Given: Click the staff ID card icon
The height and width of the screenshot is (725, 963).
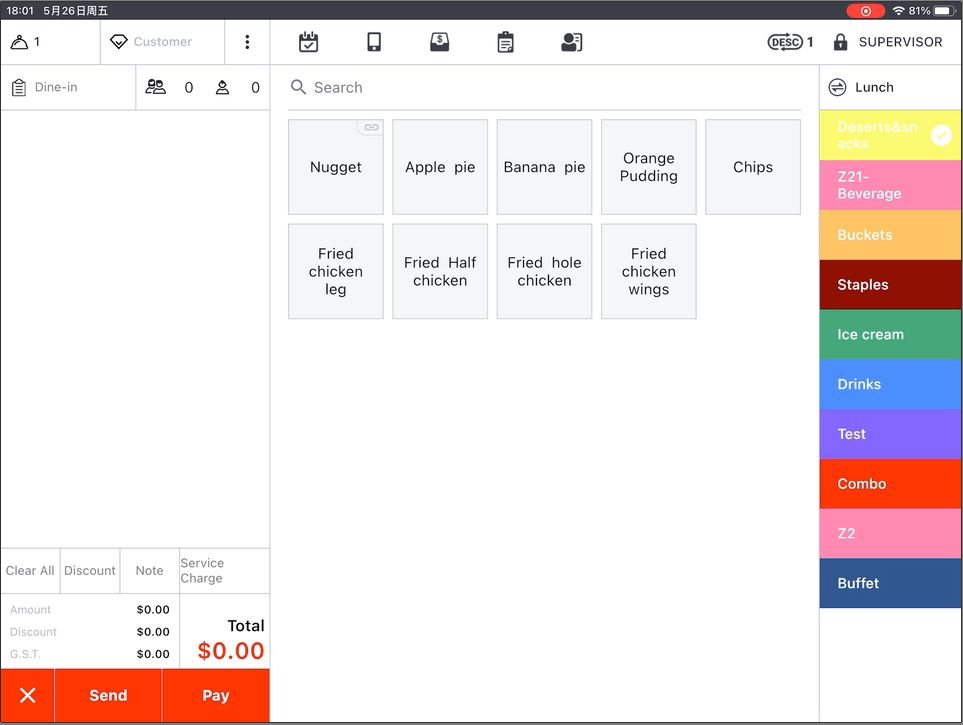Looking at the screenshot, I should click(571, 42).
